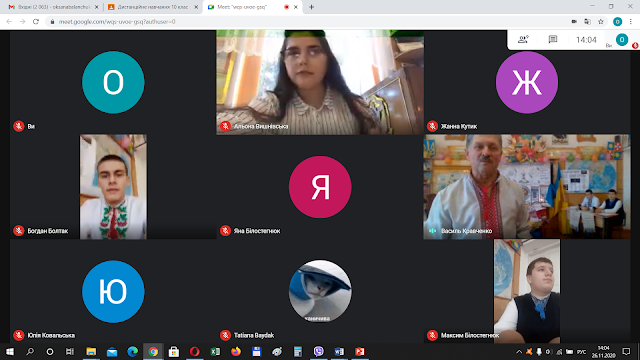
Task: Open Viber from the taskbar
Action: pyautogui.click(x=318, y=351)
